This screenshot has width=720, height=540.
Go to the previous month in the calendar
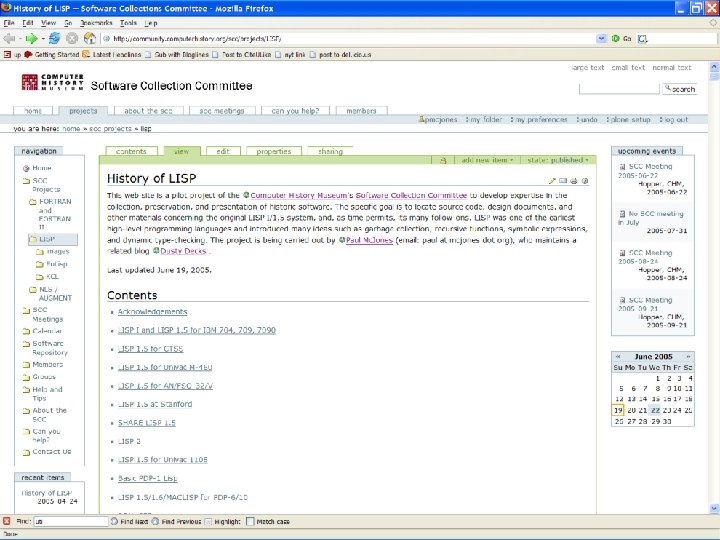pos(618,356)
